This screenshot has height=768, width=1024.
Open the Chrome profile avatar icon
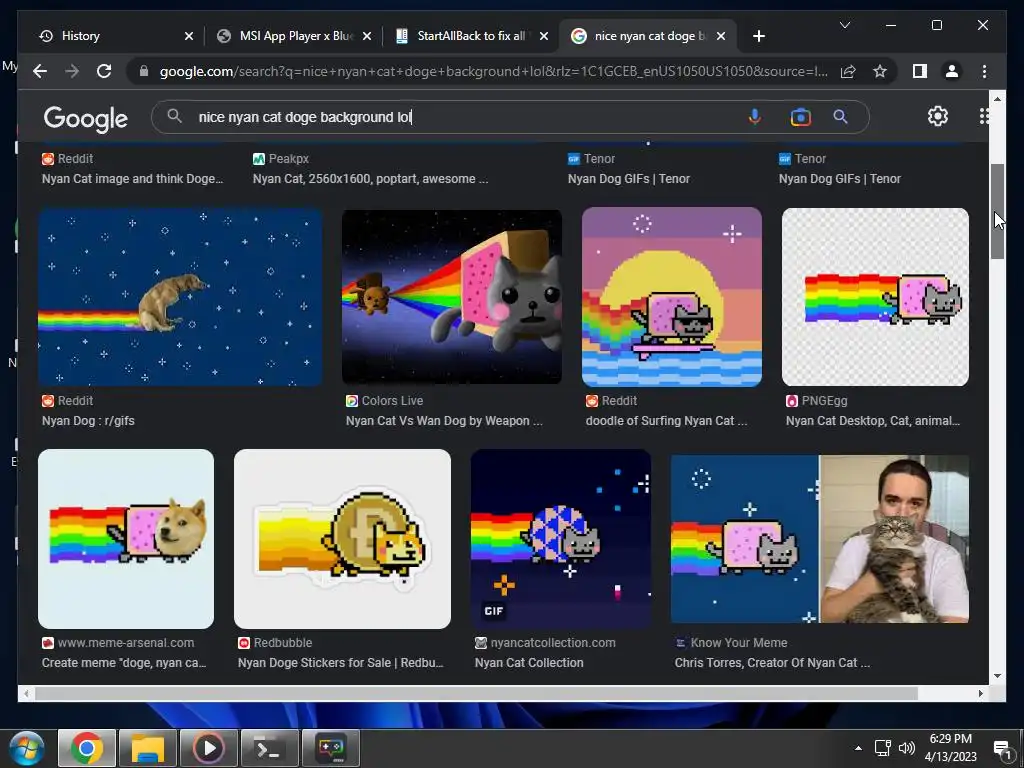coord(952,71)
